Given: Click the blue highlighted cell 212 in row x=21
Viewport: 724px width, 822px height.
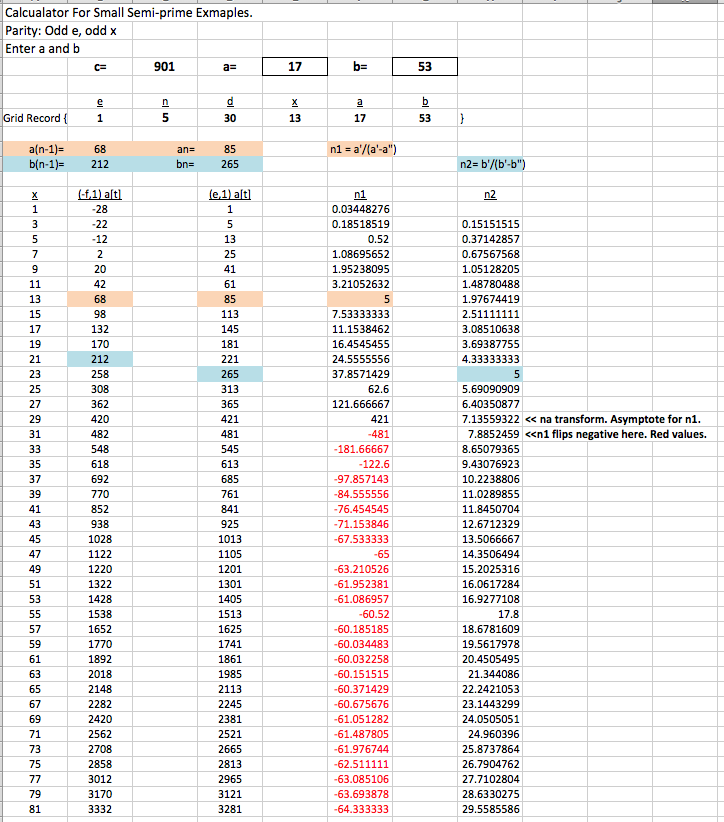Looking at the screenshot, I should tap(100, 359).
